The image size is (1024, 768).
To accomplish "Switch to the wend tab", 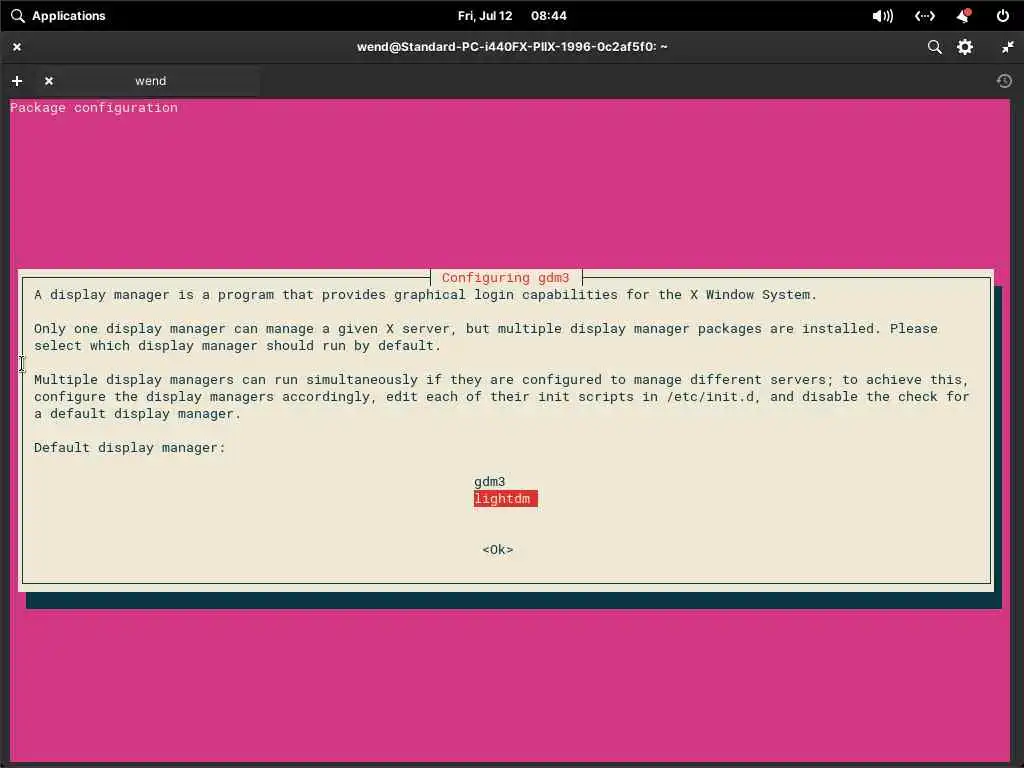I will (x=150, y=81).
